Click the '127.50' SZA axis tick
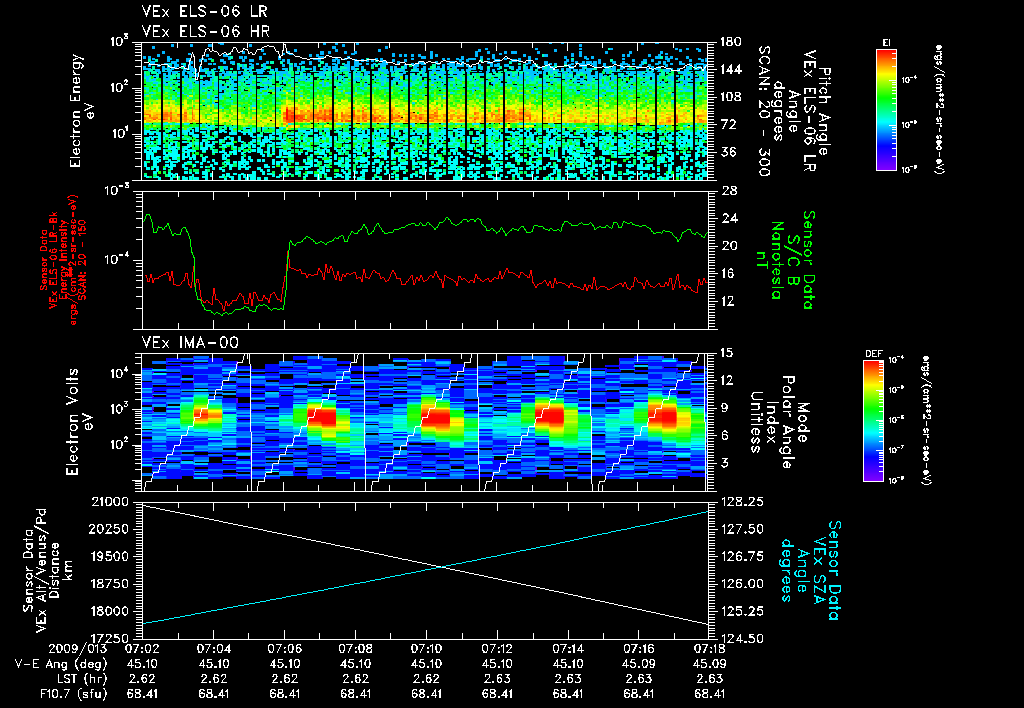The width and height of the screenshot is (1024, 708). tap(740, 529)
